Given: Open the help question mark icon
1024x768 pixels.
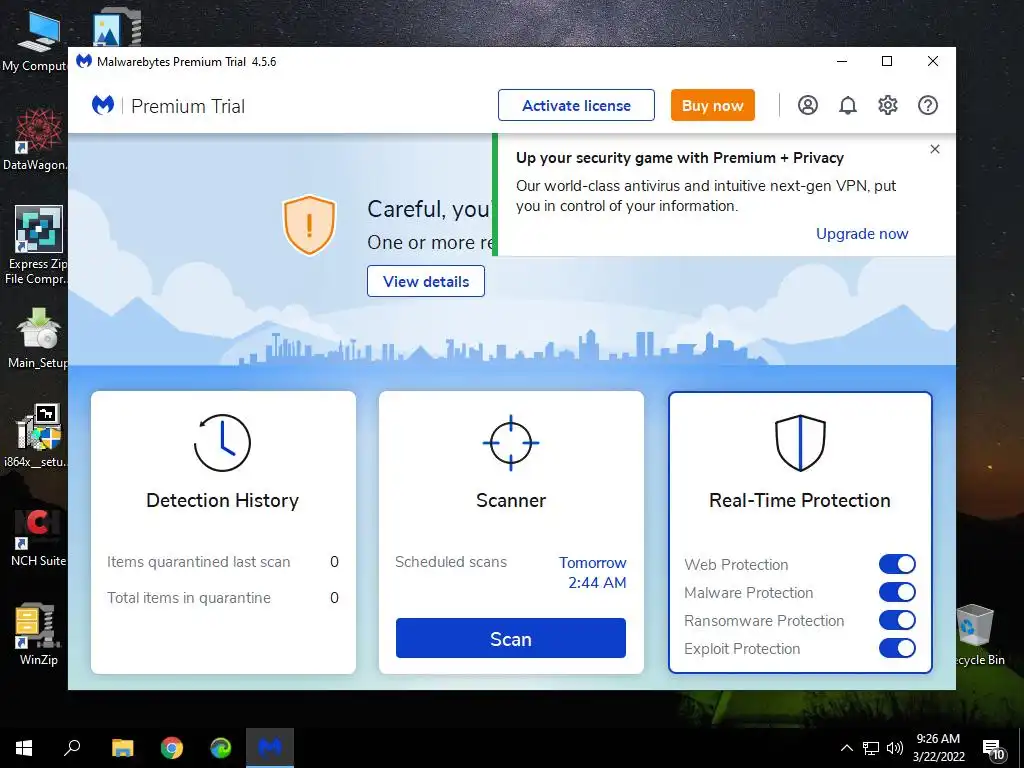Looking at the screenshot, I should coord(928,105).
